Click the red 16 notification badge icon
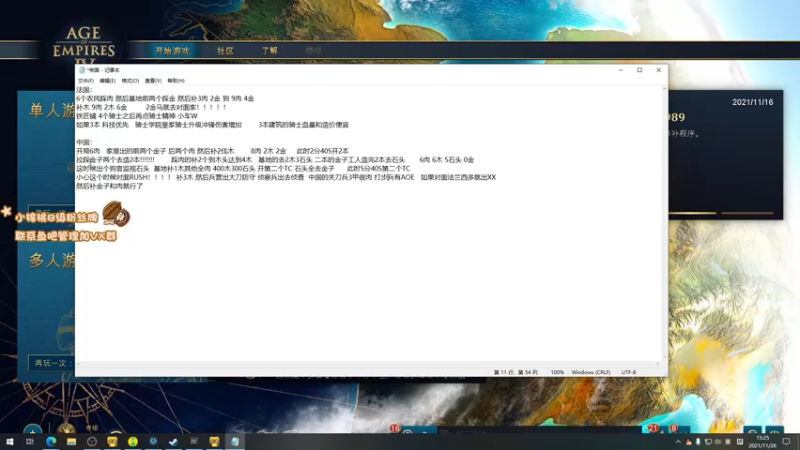The image size is (800, 450). point(395,429)
